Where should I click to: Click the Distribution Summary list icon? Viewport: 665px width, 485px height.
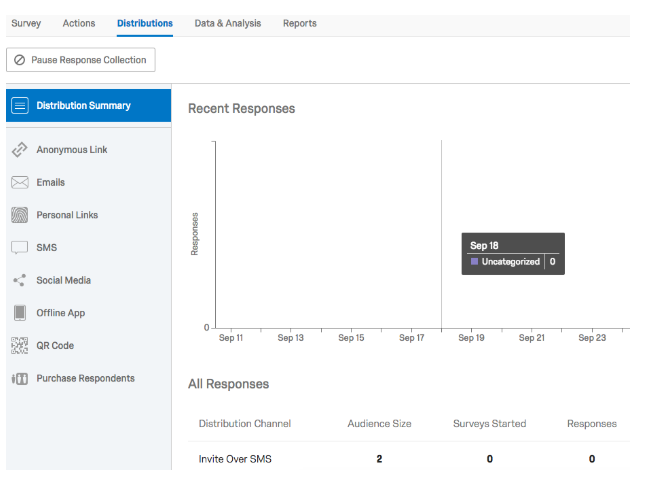pos(20,106)
